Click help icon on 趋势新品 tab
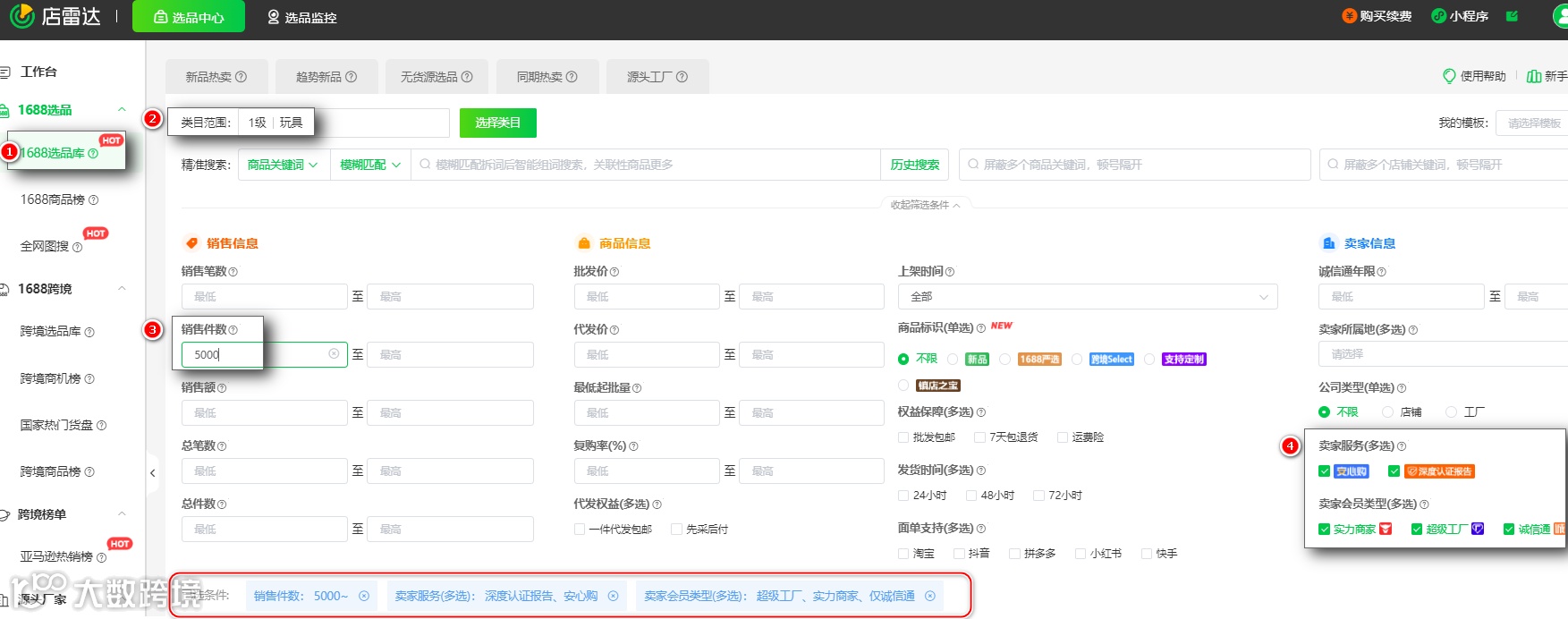This screenshot has height=619, width=1568. tap(351, 77)
